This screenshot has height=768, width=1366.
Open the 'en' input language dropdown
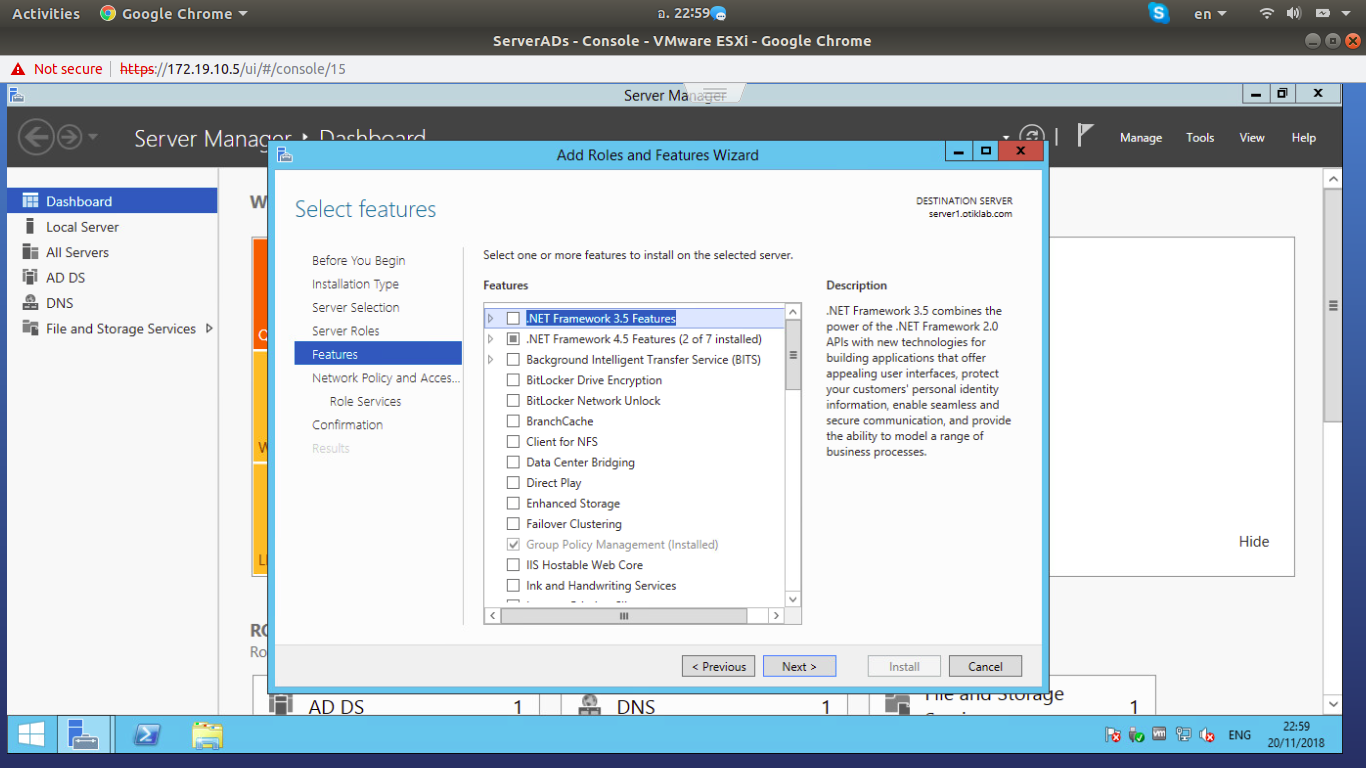1212,14
